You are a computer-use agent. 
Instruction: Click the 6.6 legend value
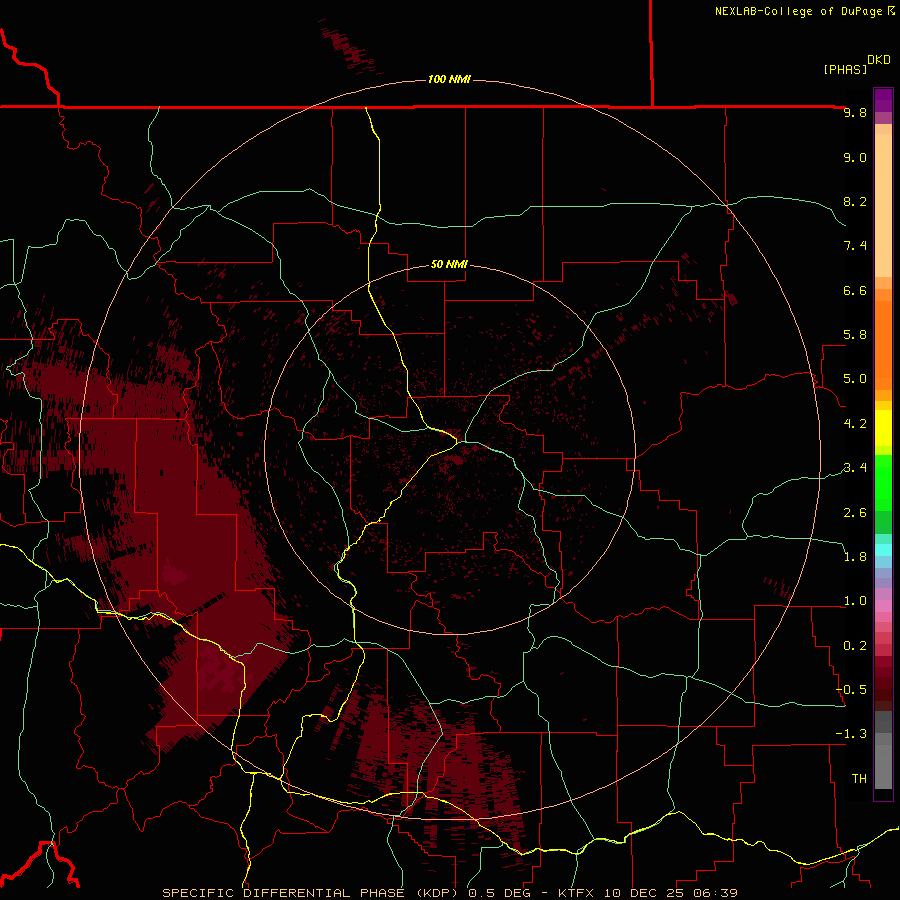[x=855, y=291]
